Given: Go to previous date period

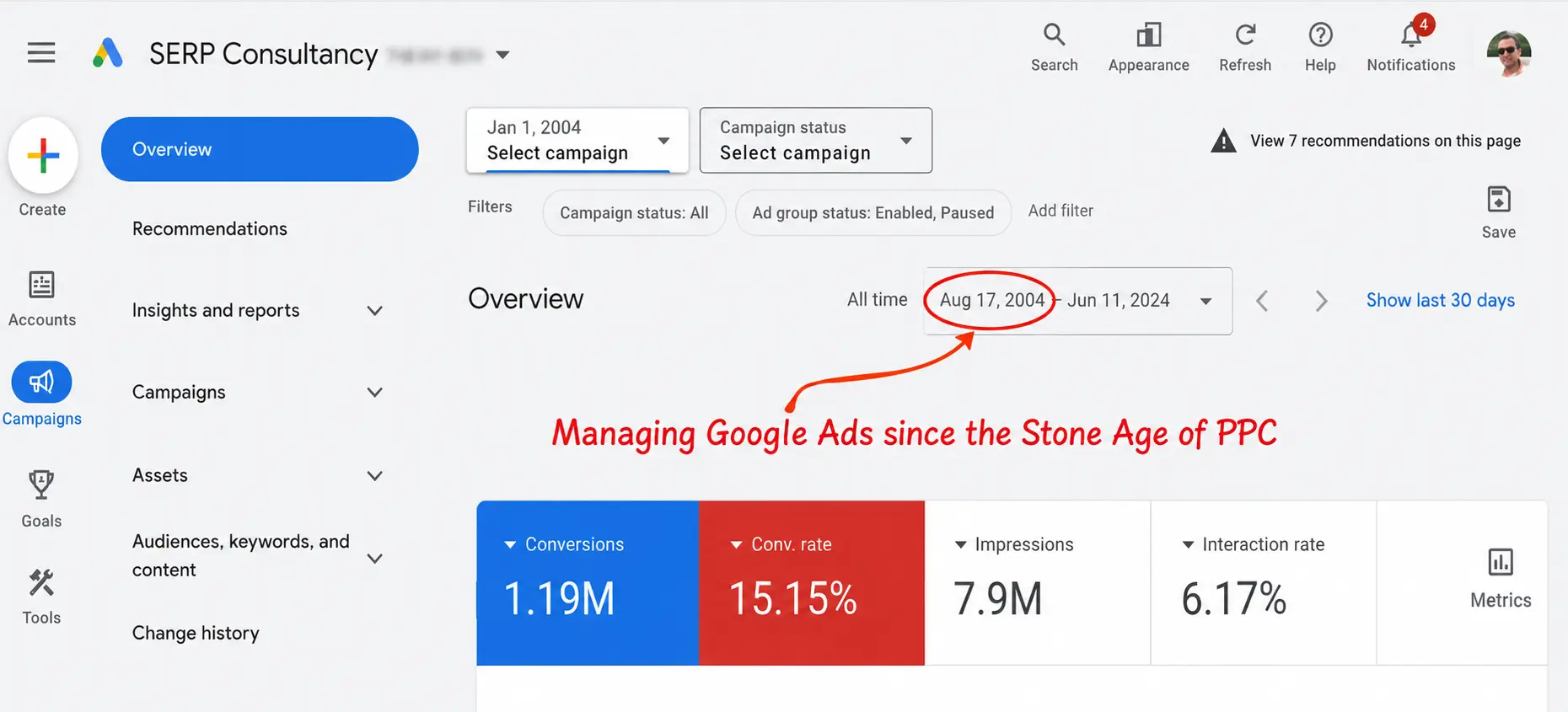Looking at the screenshot, I should pyautogui.click(x=1262, y=301).
